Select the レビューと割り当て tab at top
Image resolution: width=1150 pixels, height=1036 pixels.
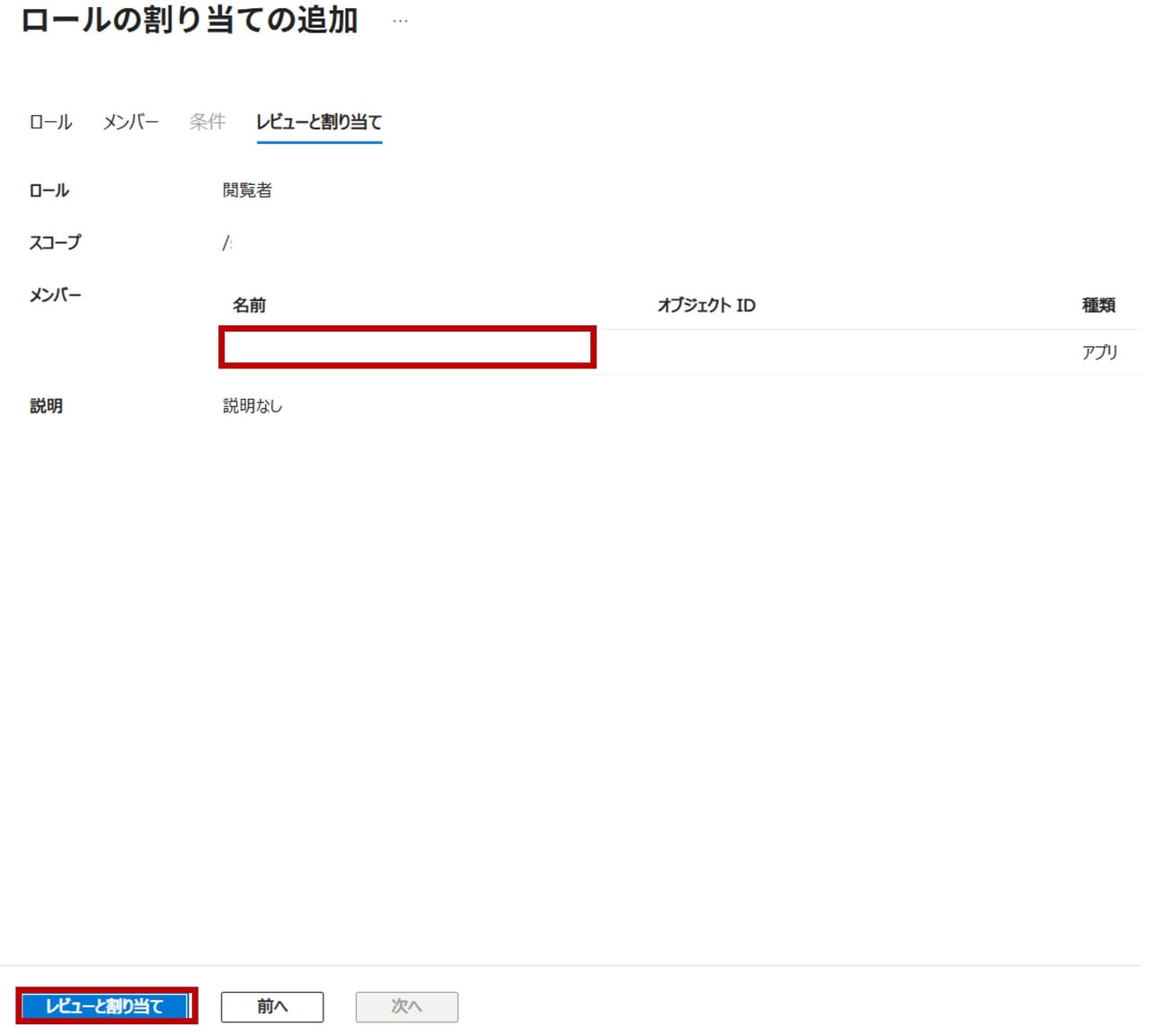coord(319,122)
